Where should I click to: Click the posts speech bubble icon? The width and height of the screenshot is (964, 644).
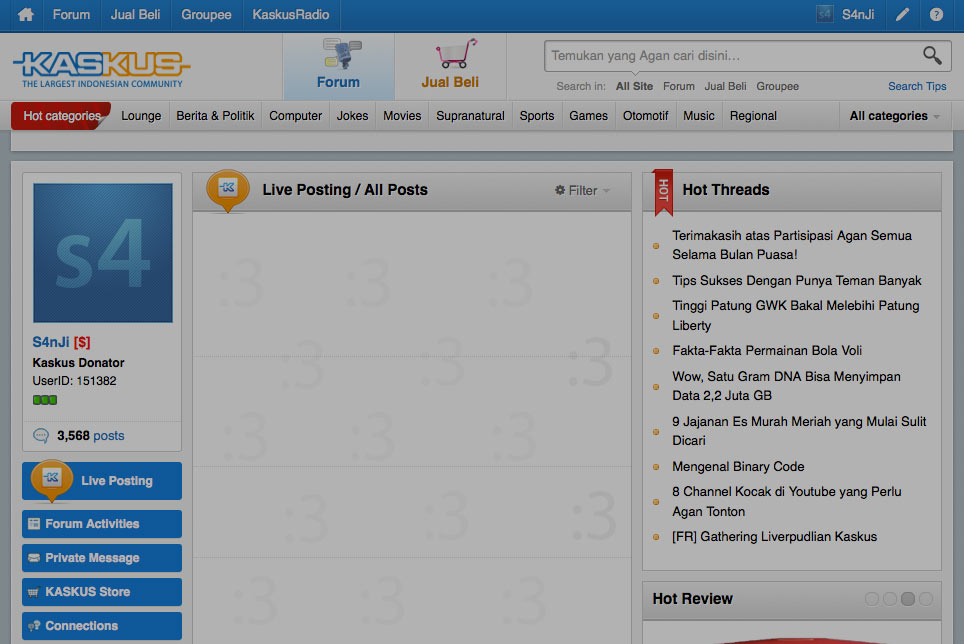41,436
